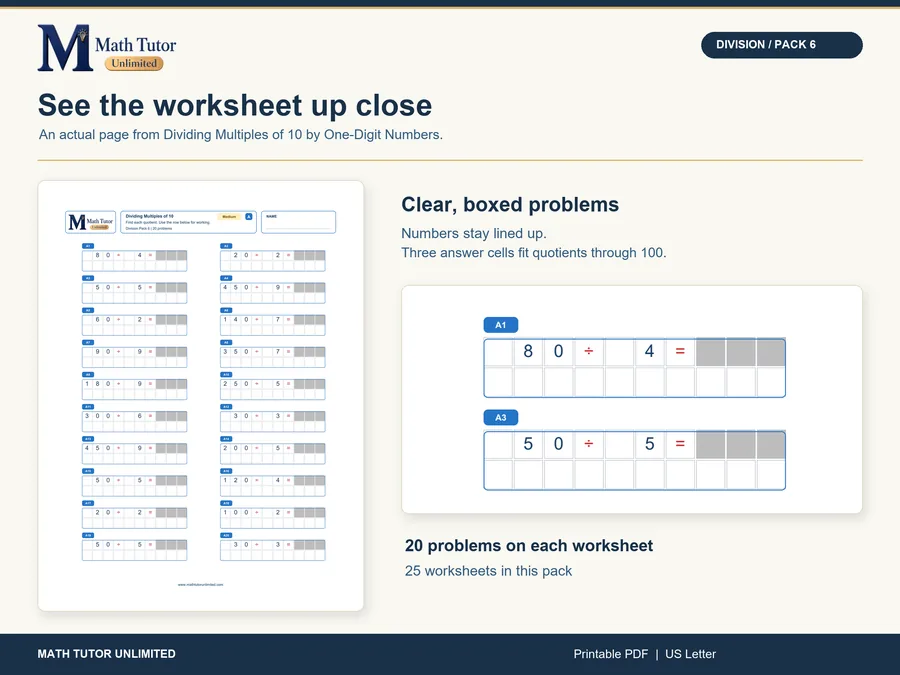Click the 200 ÷ 5 problem on the worksheet page
This screenshot has height=675, width=900.
click(x=273, y=453)
